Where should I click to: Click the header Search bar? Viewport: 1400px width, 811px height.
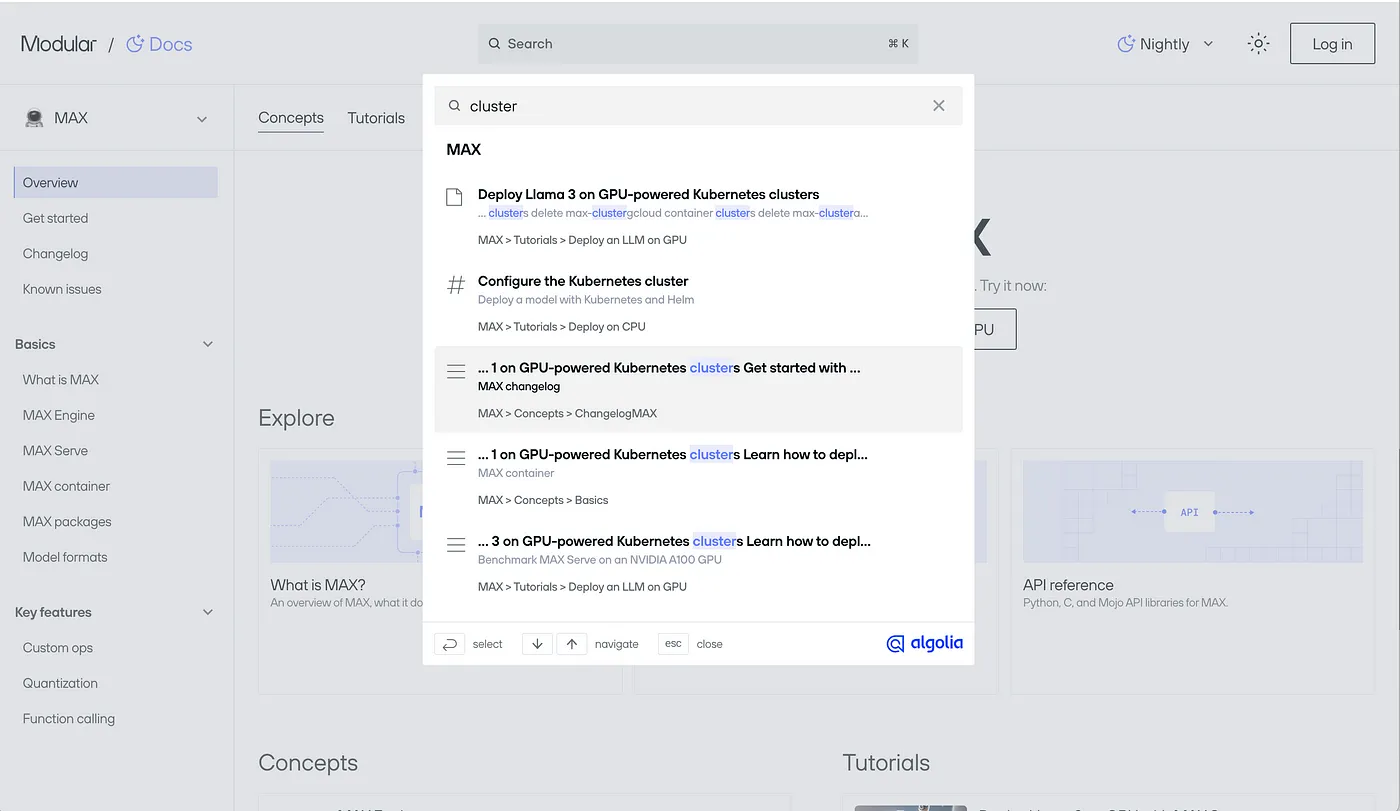click(698, 44)
